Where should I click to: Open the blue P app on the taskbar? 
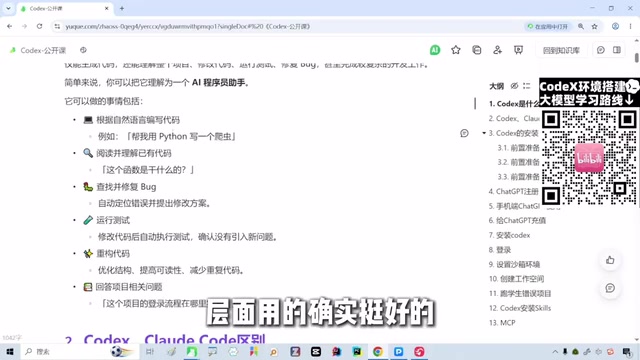[x=398, y=351]
